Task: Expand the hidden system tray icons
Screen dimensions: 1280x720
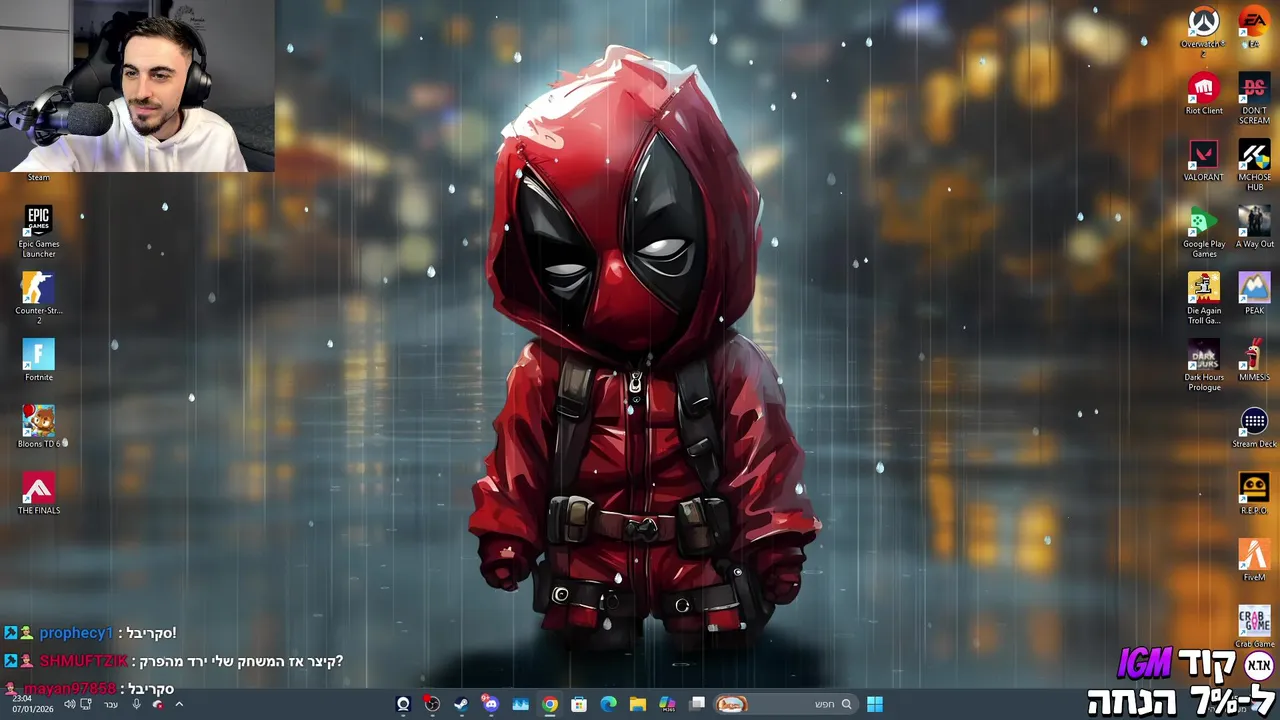Action: click(179, 704)
